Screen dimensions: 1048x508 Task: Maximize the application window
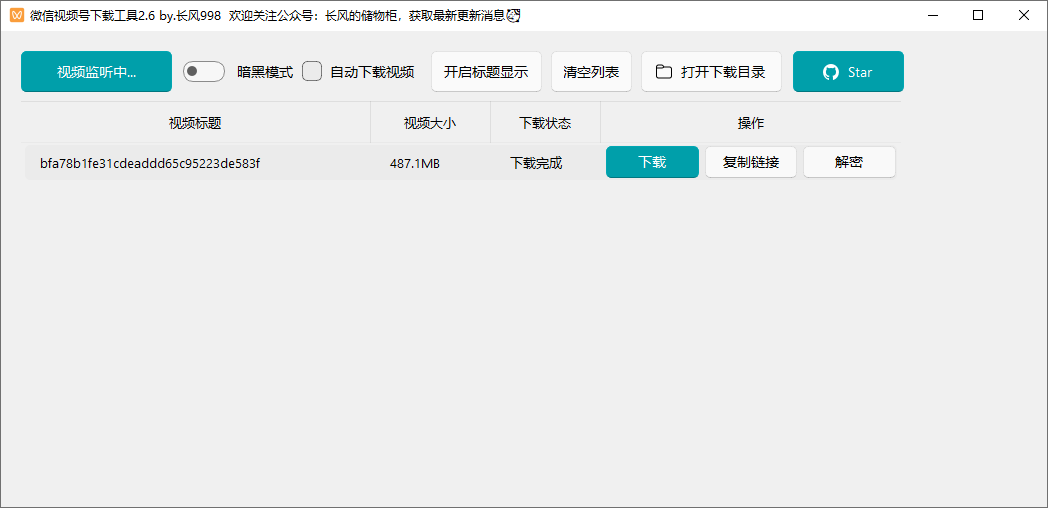tap(978, 15)
